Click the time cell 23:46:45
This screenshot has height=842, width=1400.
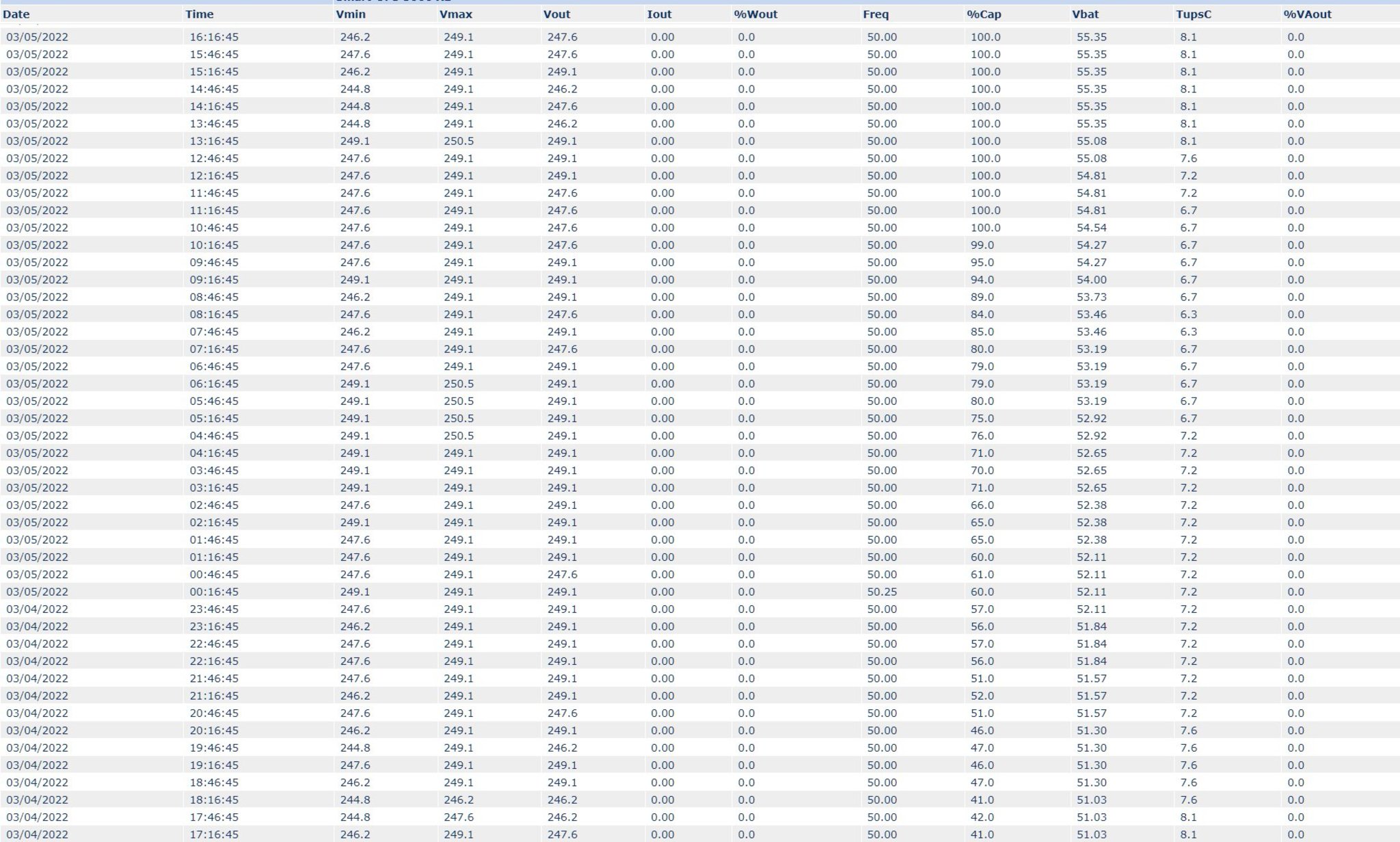coord(215,609)
